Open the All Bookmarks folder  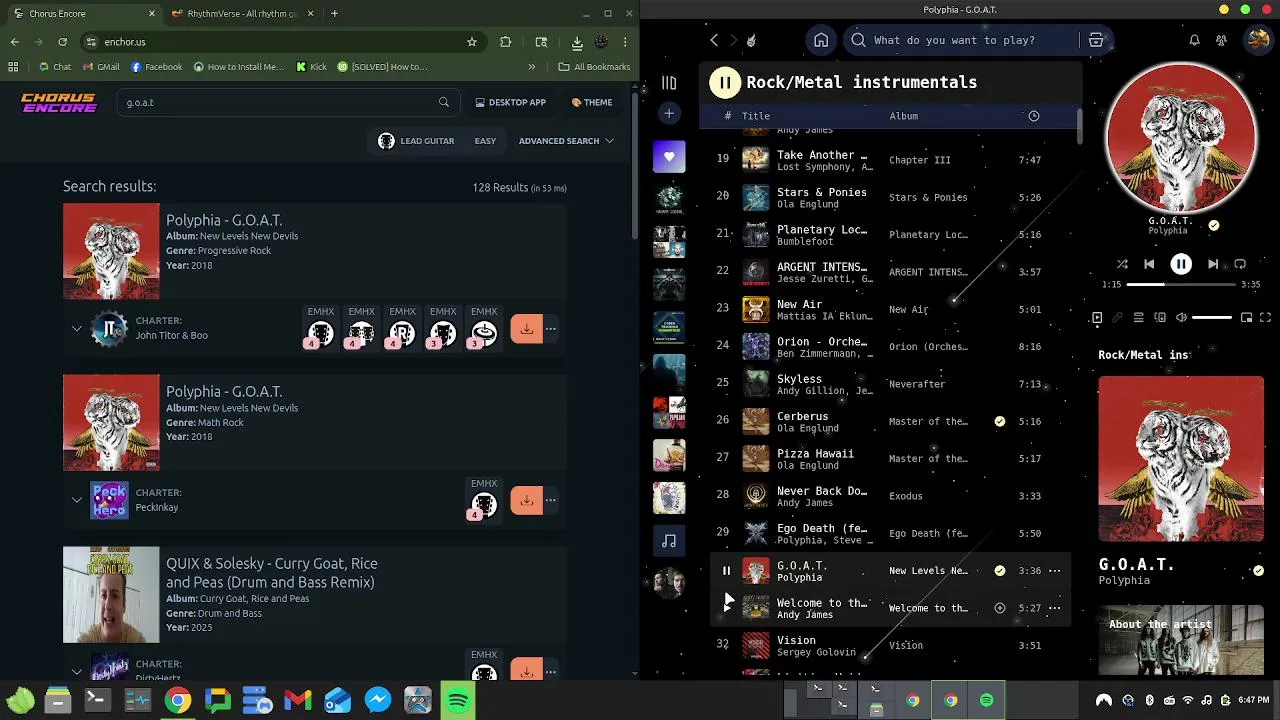pyautogui.click(x=594, y=67)
